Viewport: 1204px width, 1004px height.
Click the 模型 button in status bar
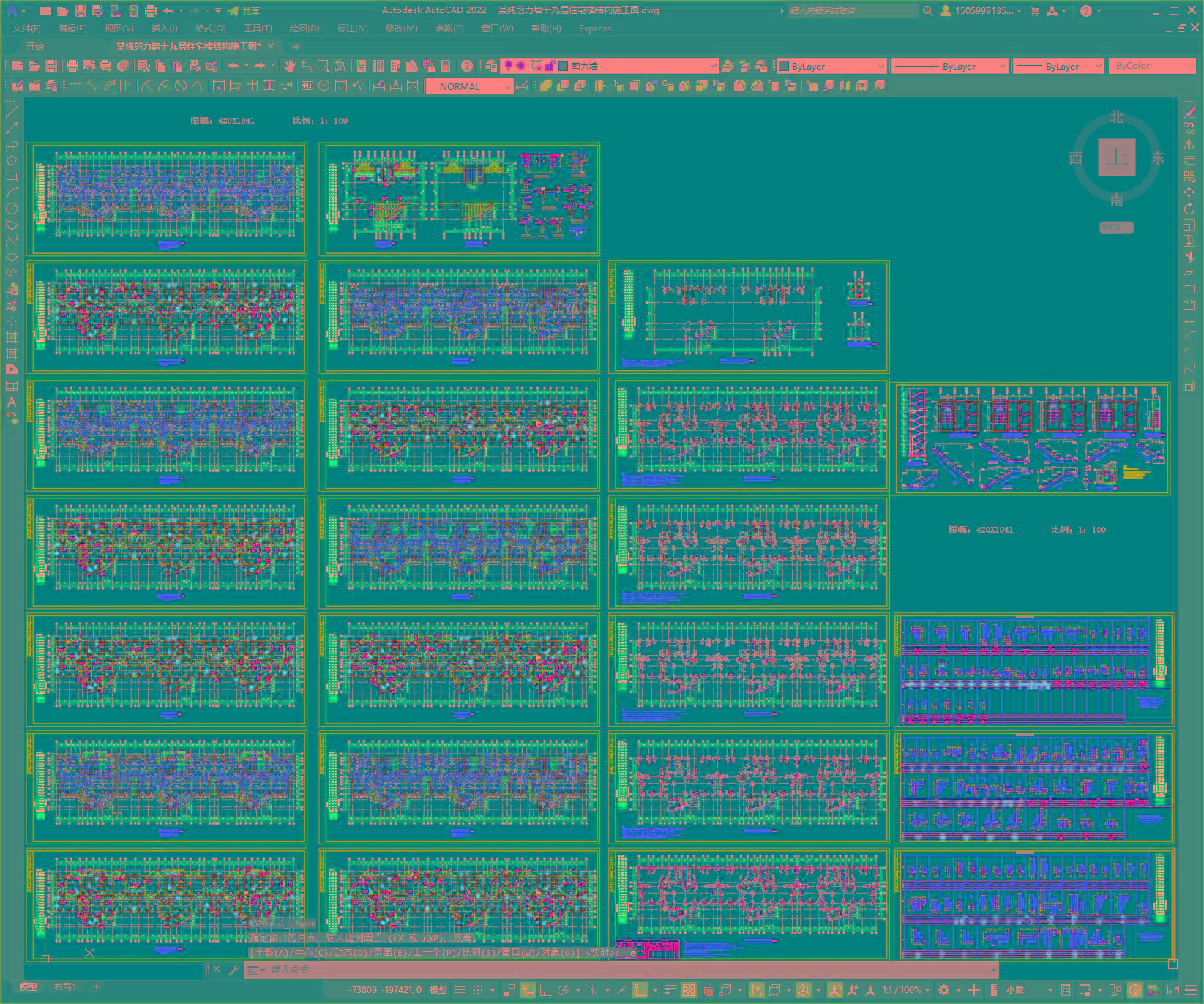(x=438, y=990)
